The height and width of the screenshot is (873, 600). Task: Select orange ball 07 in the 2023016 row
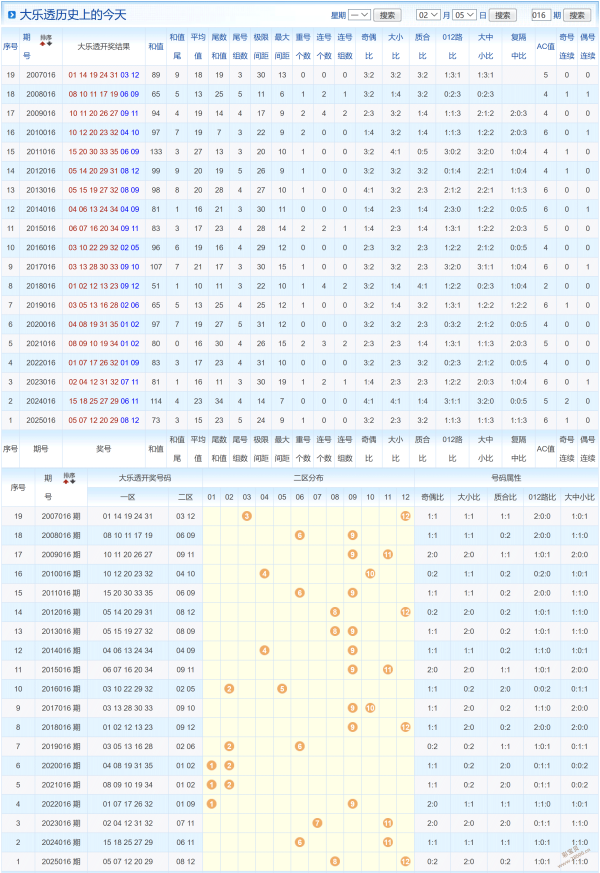[317, 822]
